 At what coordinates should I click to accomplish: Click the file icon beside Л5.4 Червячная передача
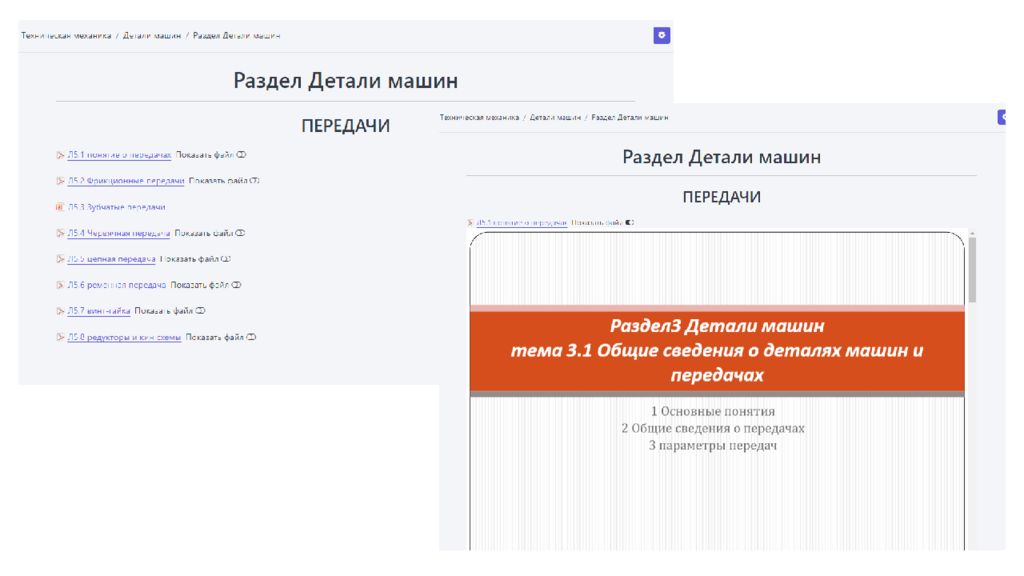click(60, 233)
